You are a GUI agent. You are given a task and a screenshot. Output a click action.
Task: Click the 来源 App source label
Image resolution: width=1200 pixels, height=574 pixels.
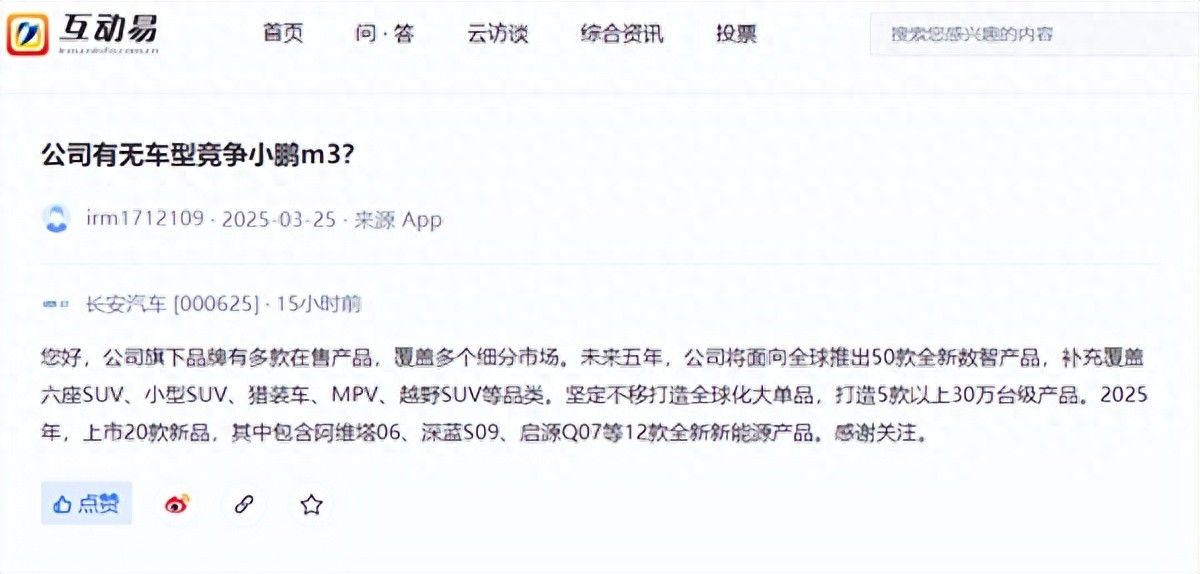(x=398, y=219)
